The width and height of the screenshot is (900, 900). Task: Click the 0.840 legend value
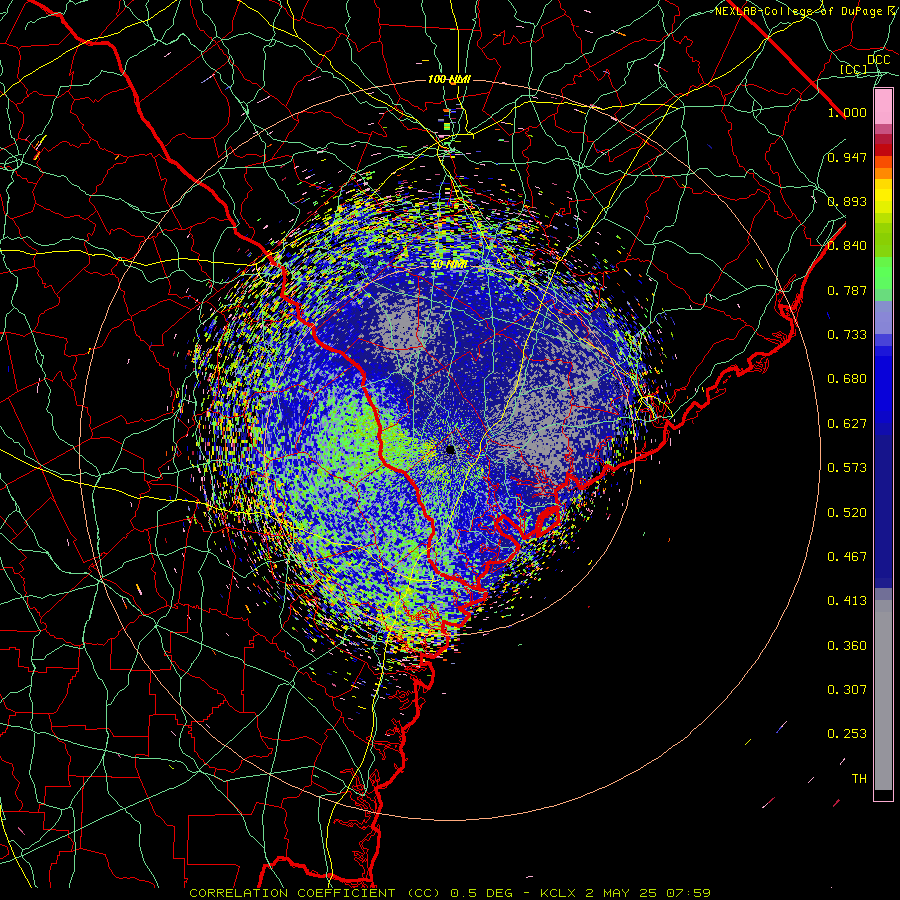(x=847, y=246)
